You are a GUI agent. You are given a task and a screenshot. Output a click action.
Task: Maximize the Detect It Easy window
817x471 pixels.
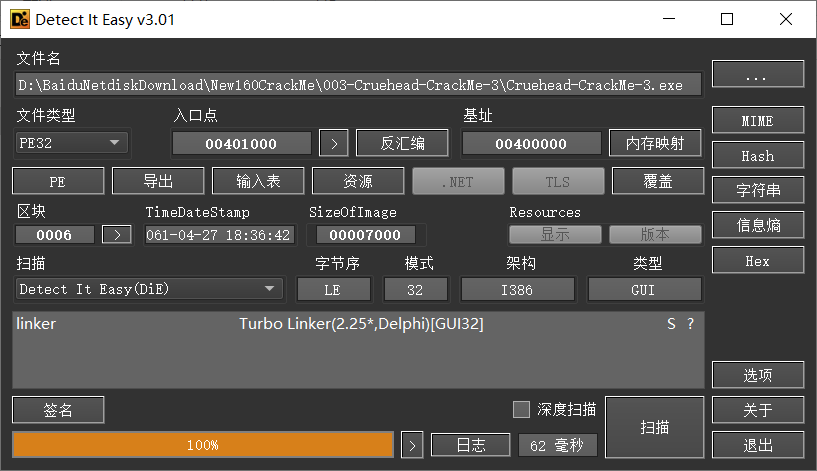(727, 19)
